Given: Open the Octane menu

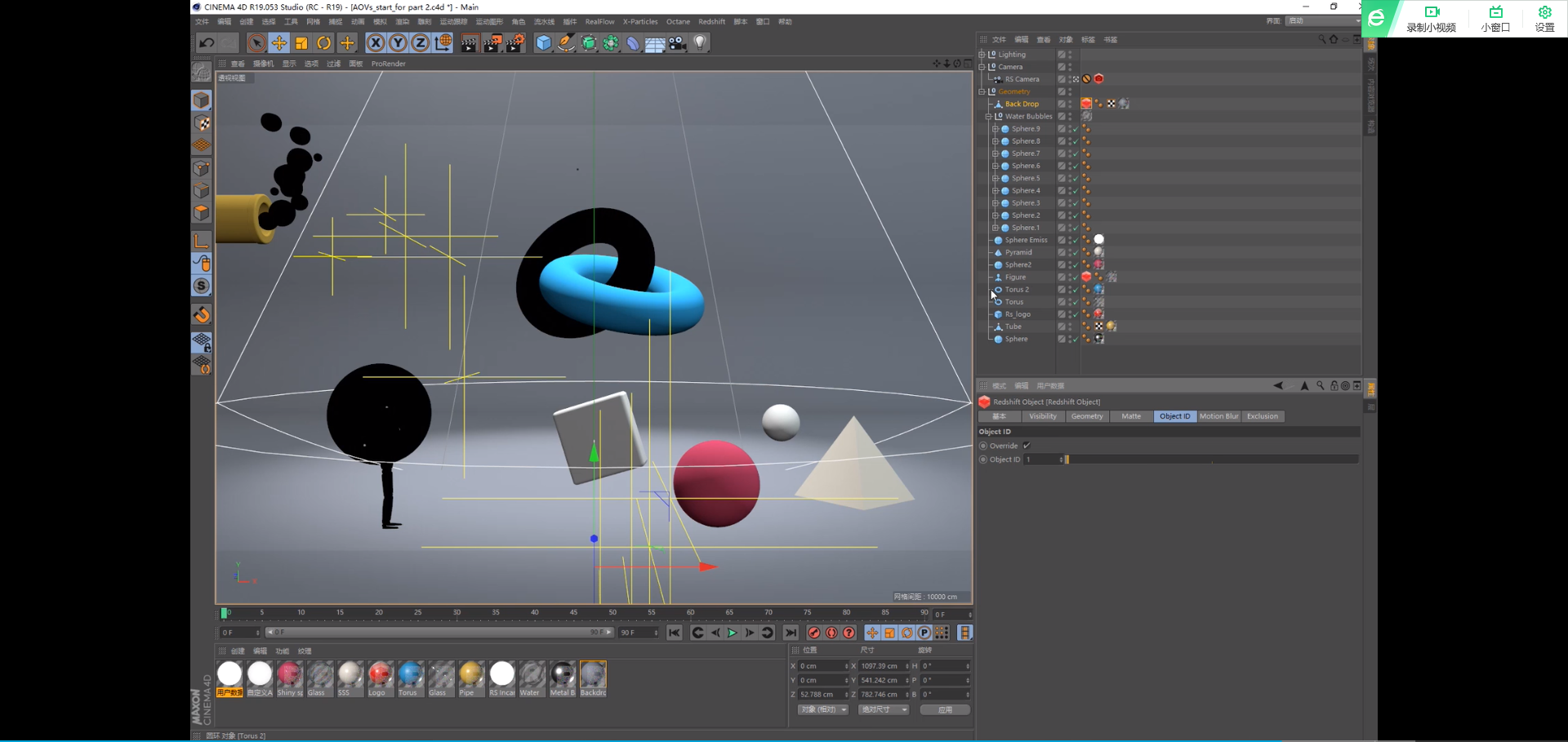Looking at the screenshot, I should pos(678,22).
